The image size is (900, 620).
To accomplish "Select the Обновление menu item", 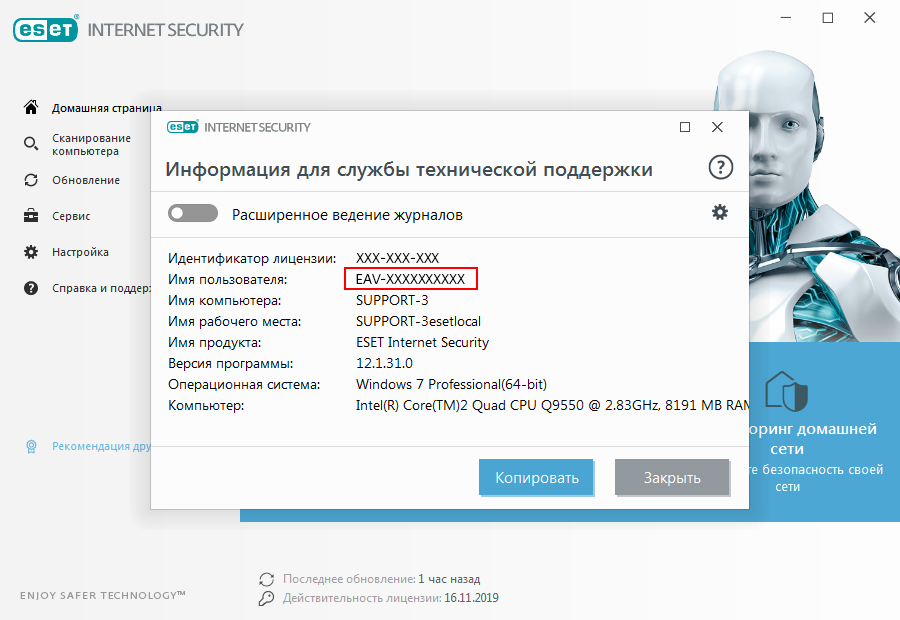I will (86, 180).
